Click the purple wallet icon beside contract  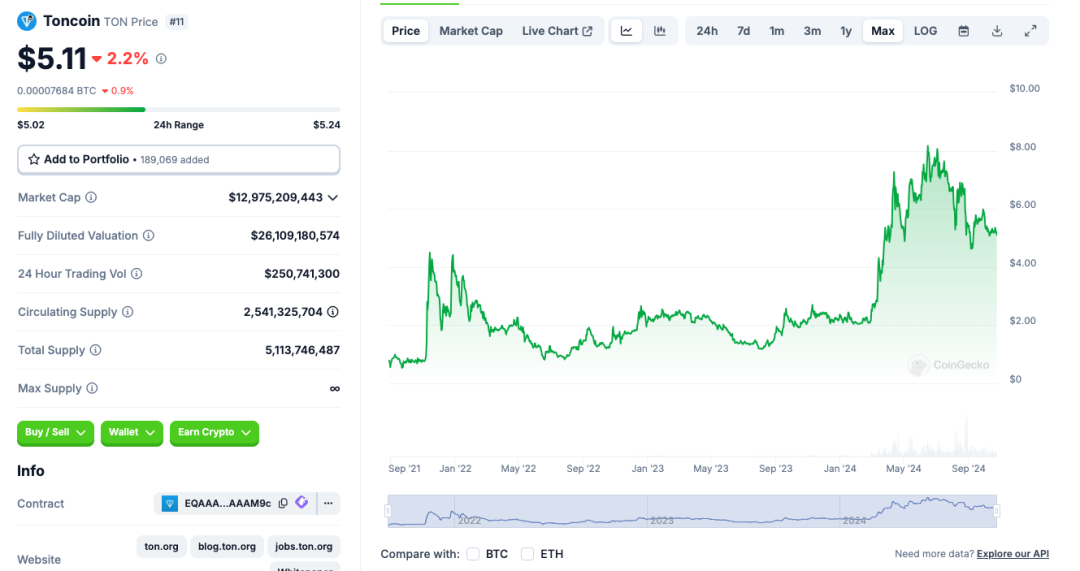pos(302,503)
